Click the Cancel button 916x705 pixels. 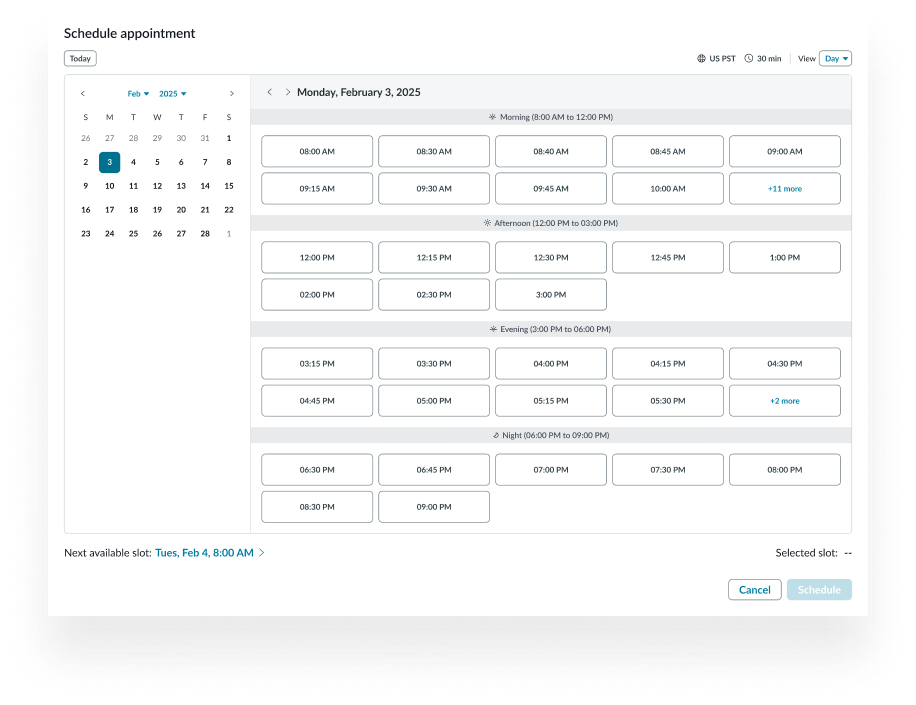point(754,589)
